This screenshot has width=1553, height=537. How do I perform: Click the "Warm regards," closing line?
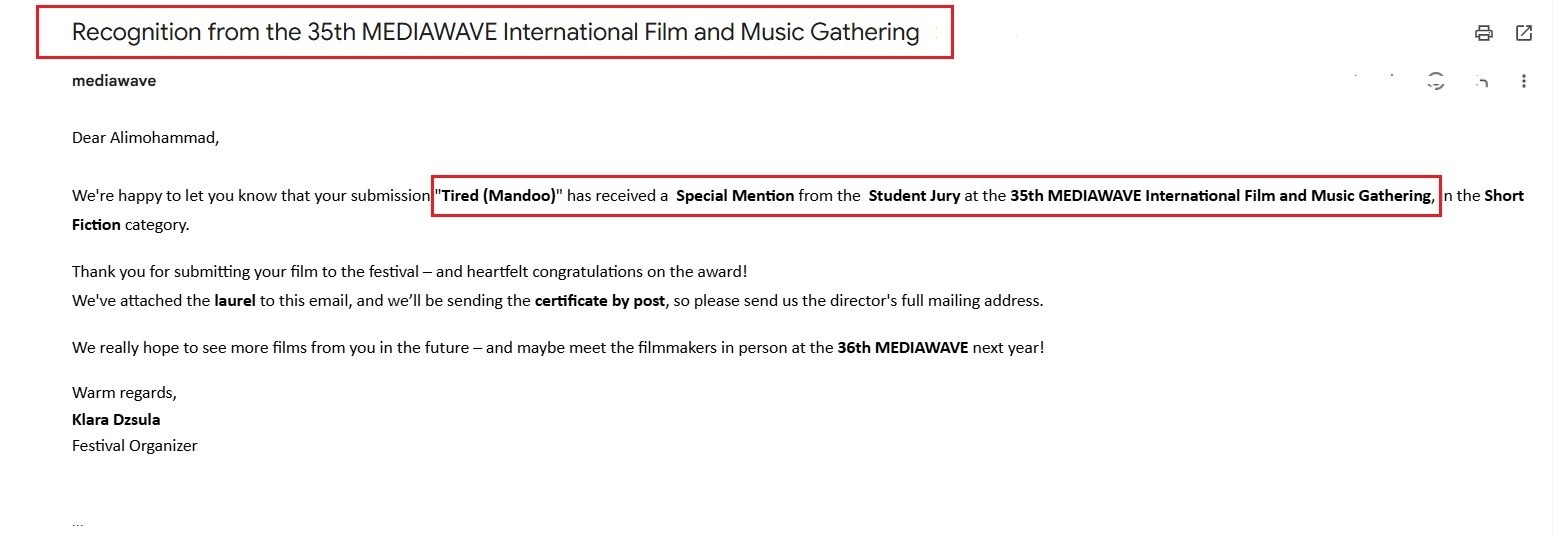tap(124, 393)
